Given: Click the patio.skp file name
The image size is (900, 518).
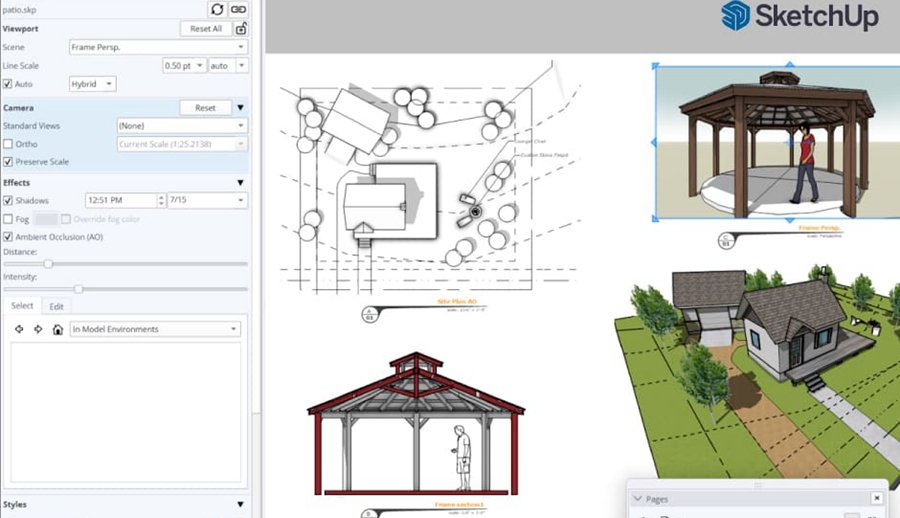Looking at the screenshot, I should coord(20,10).
